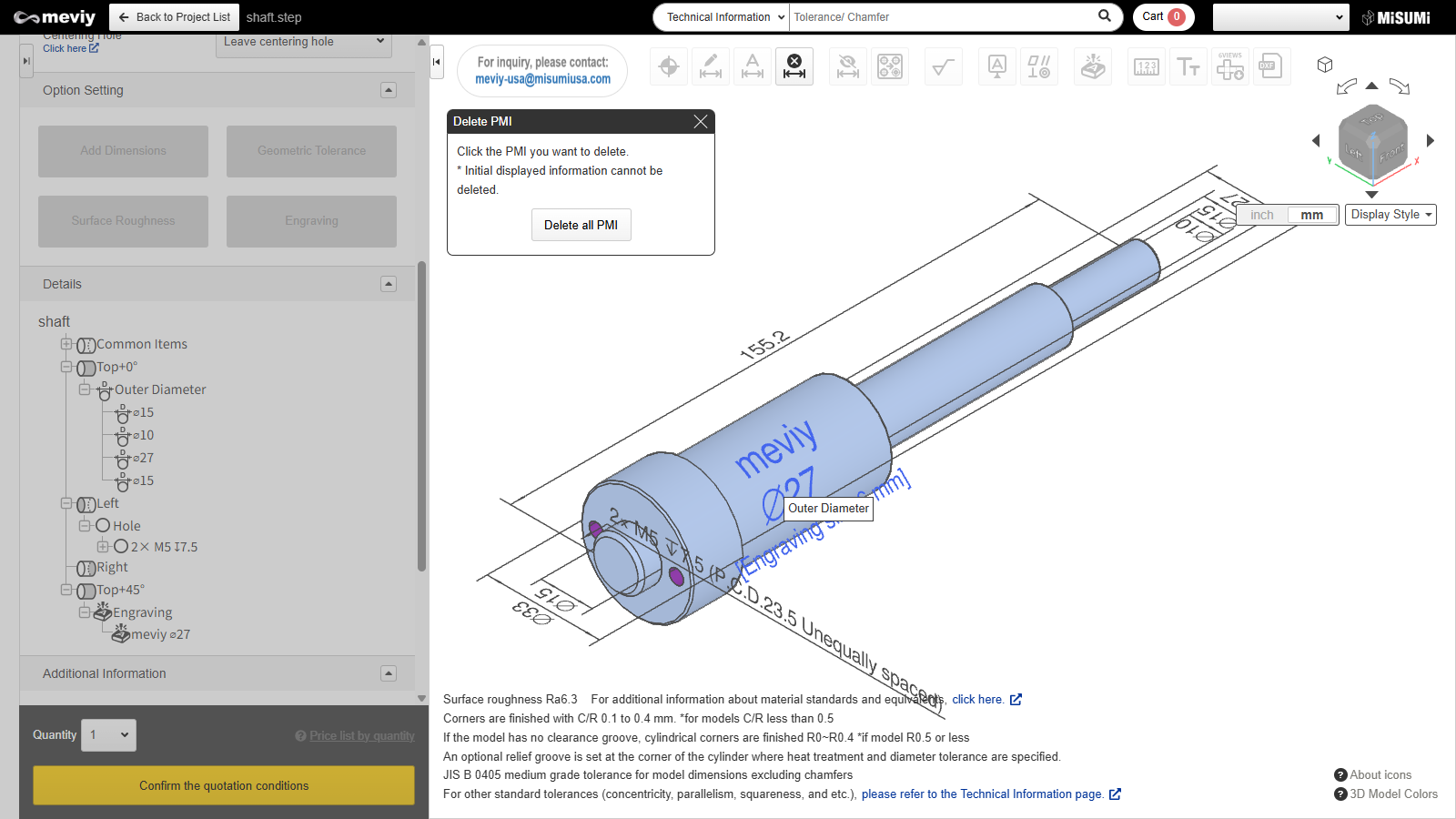This screenshot has height=819, width=1456.
Task: Collapse the left sidebar panel toggle
Action: click(x=437, y=62)
